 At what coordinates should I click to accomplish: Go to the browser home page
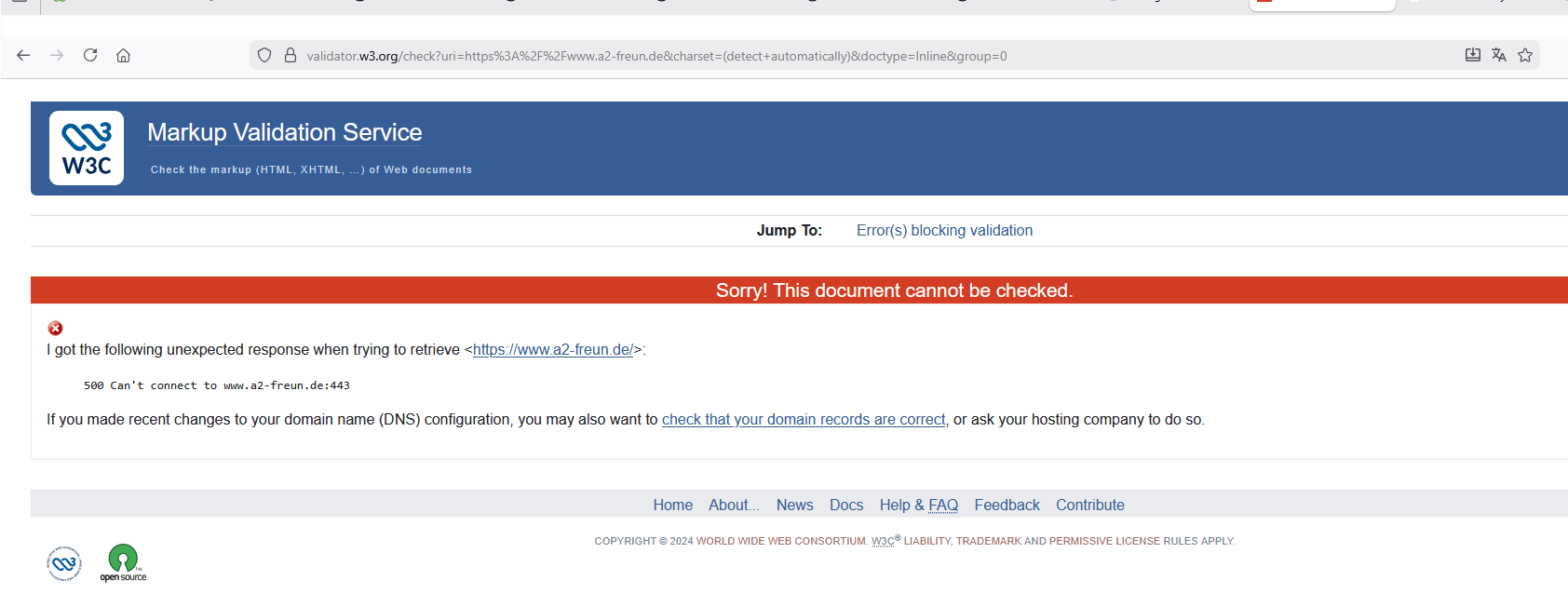coord(123,56)
